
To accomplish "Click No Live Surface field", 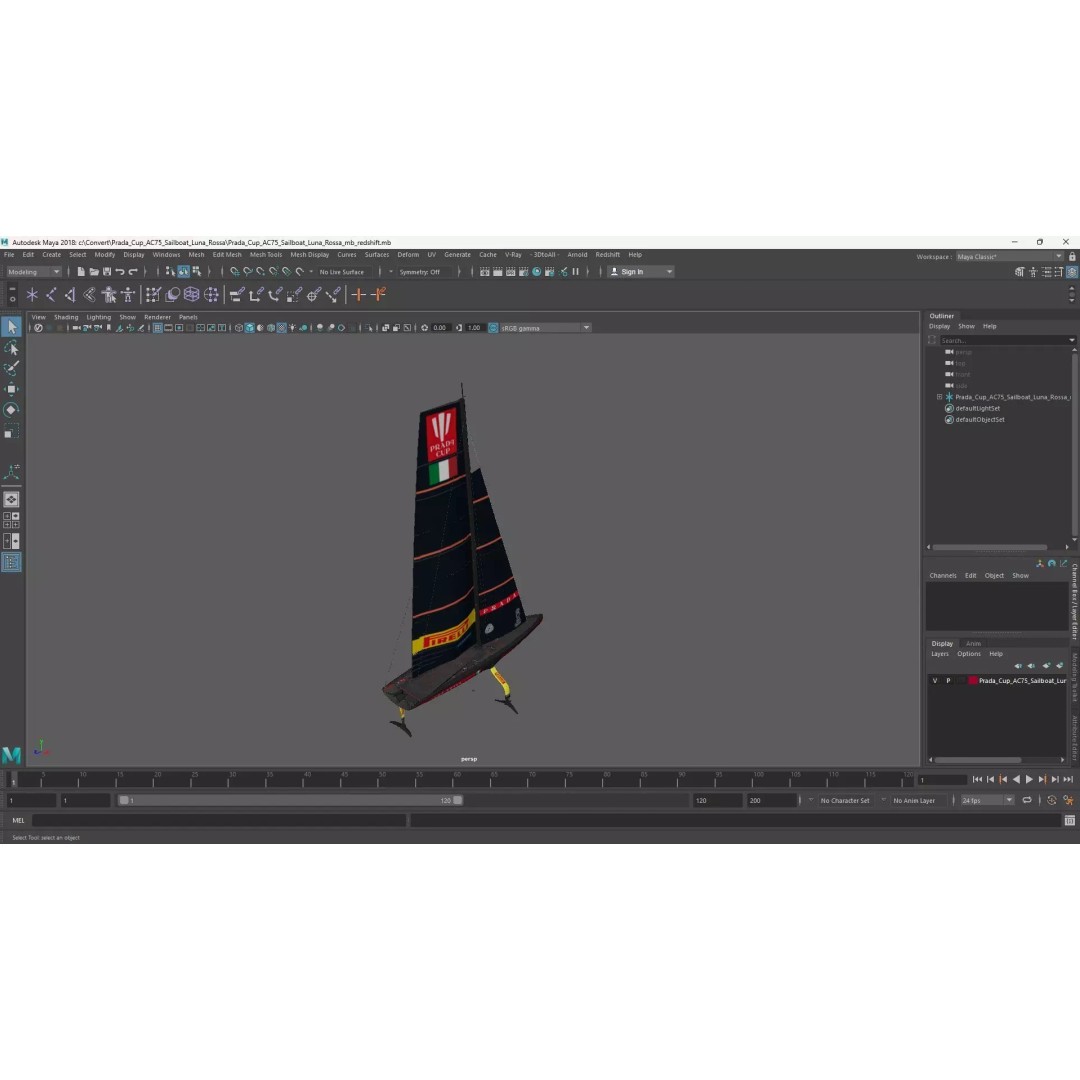I will 342,271.
